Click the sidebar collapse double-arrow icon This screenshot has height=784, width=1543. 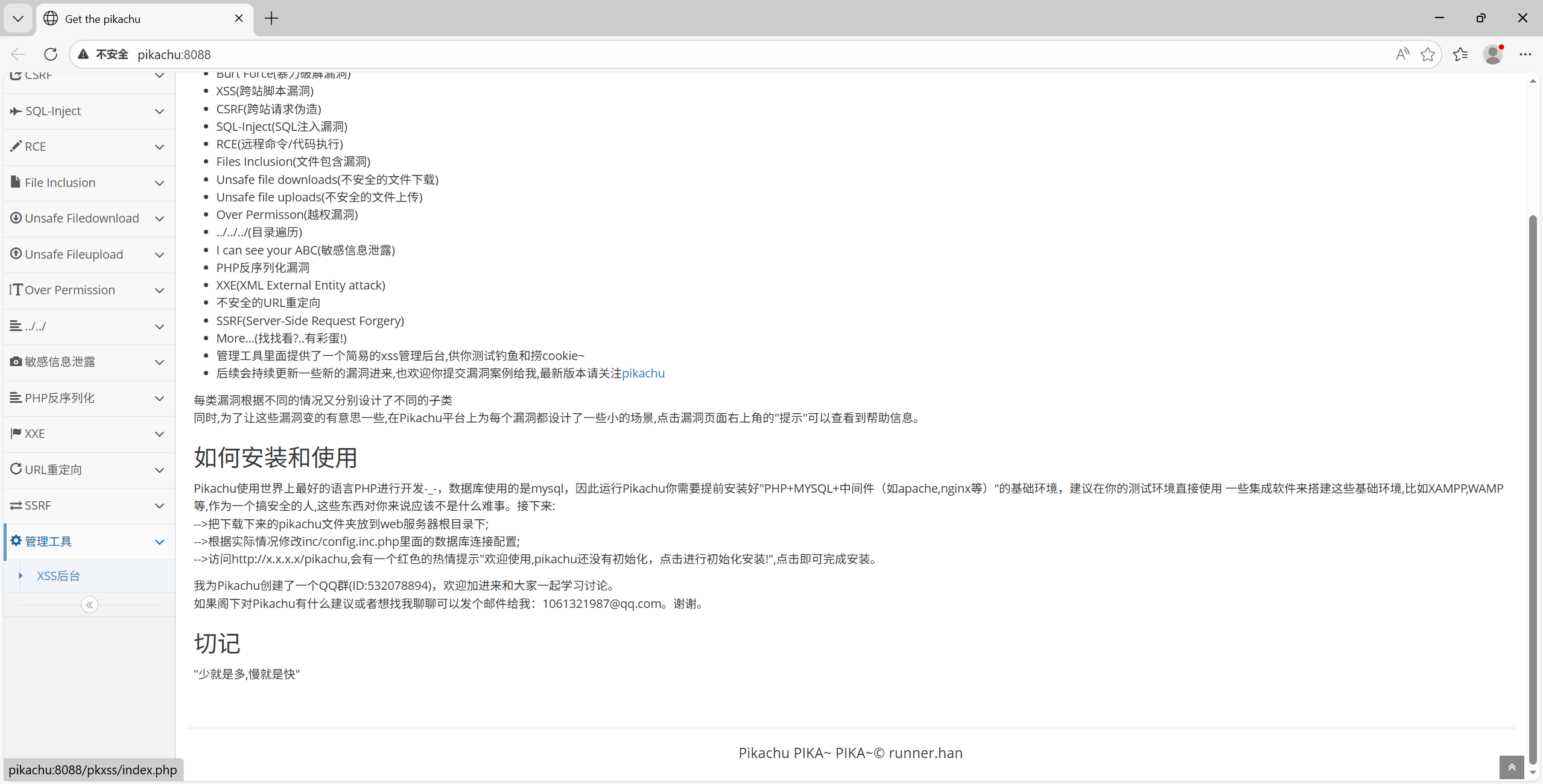[89, 605]
